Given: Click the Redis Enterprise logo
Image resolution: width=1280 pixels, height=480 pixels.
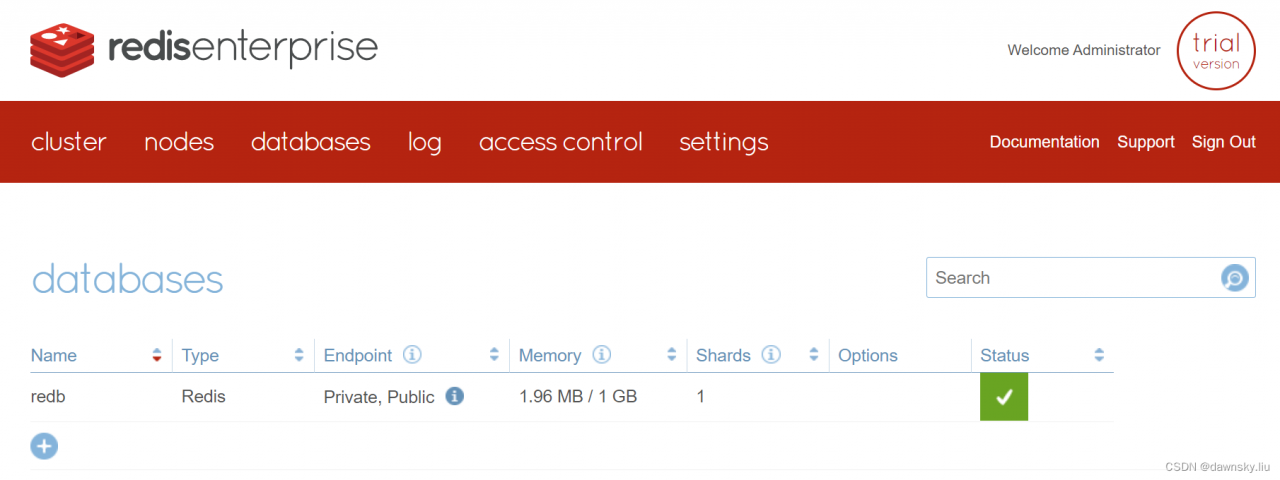Looking at the screenshot, I should [x=204, y=48].
